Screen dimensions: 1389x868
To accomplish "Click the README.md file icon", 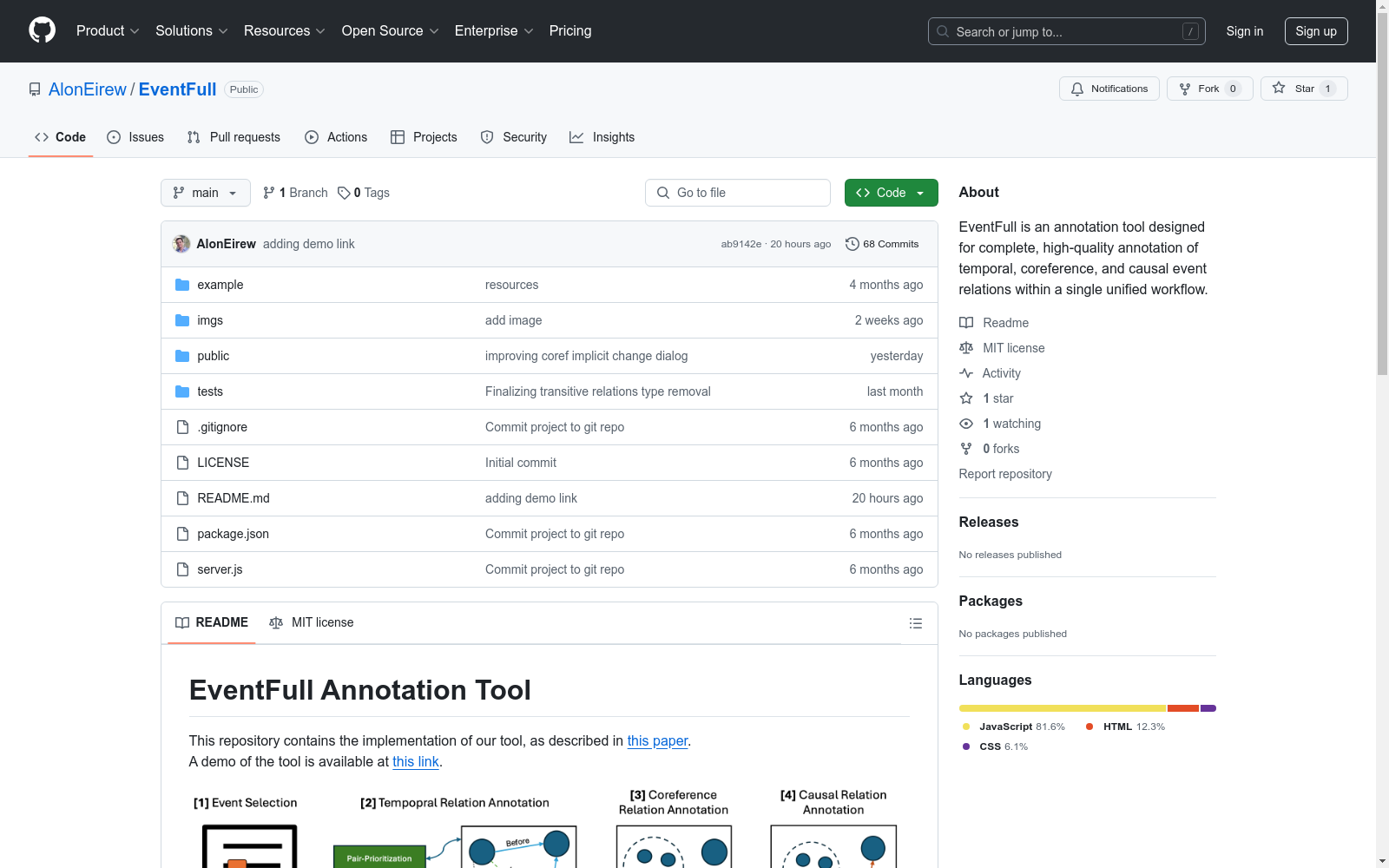I will (x=182, y=498).
